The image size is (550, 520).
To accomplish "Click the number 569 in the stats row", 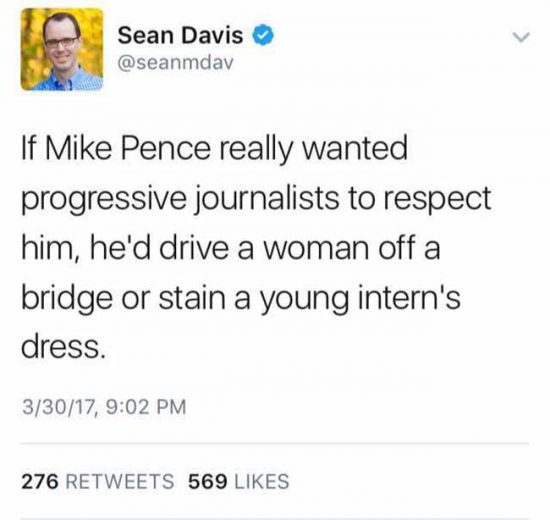I will [x=207, y=481].
